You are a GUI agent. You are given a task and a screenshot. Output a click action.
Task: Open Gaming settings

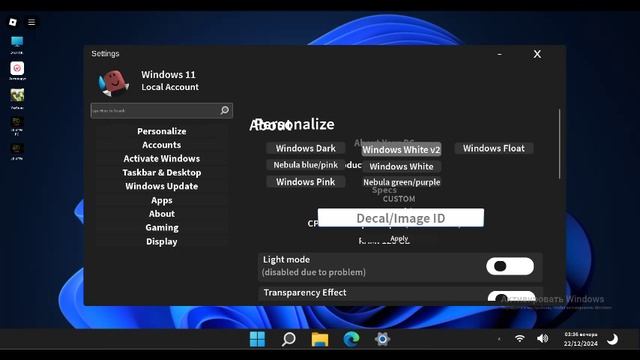162,227
